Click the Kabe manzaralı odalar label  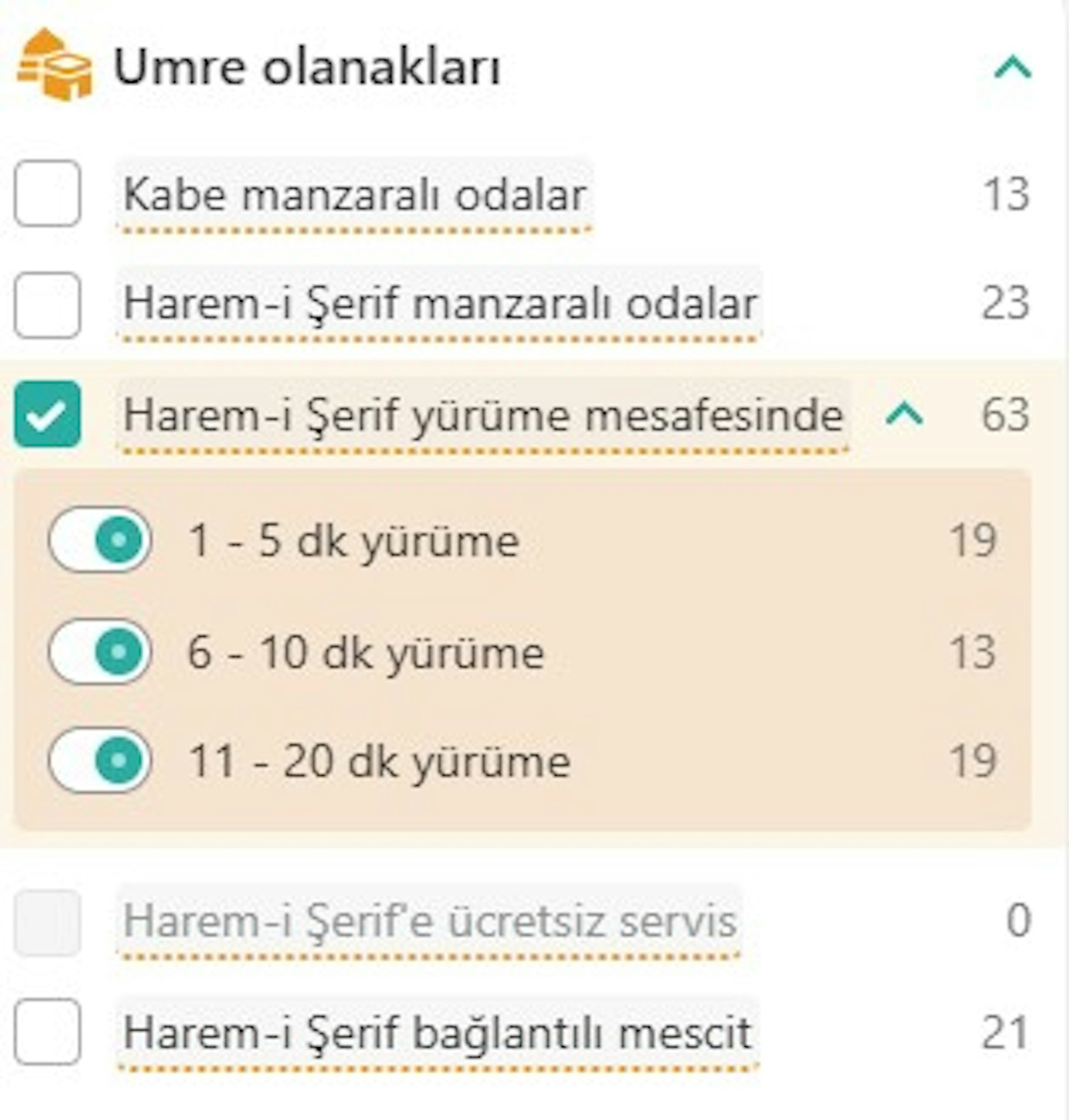354,194
